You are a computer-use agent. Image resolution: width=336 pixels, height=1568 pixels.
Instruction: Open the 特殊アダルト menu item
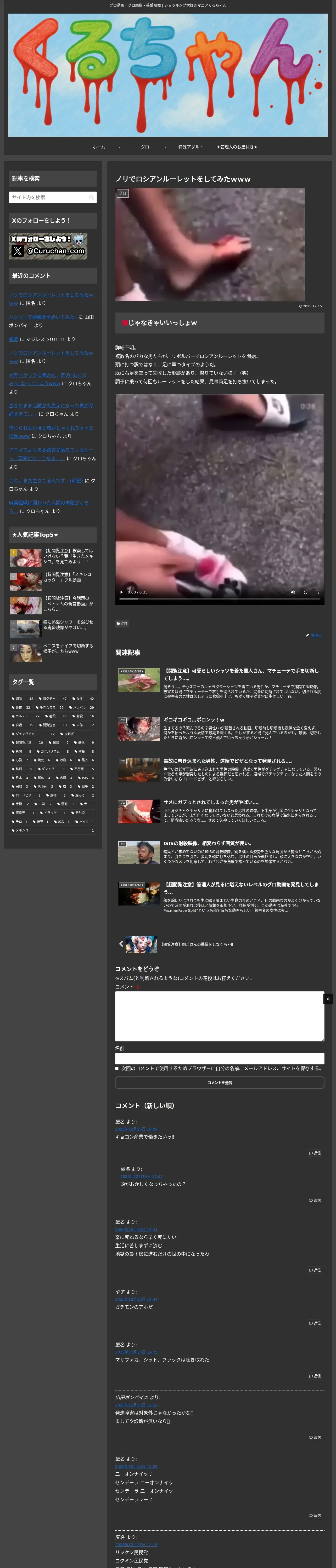[x=191, y=147]
